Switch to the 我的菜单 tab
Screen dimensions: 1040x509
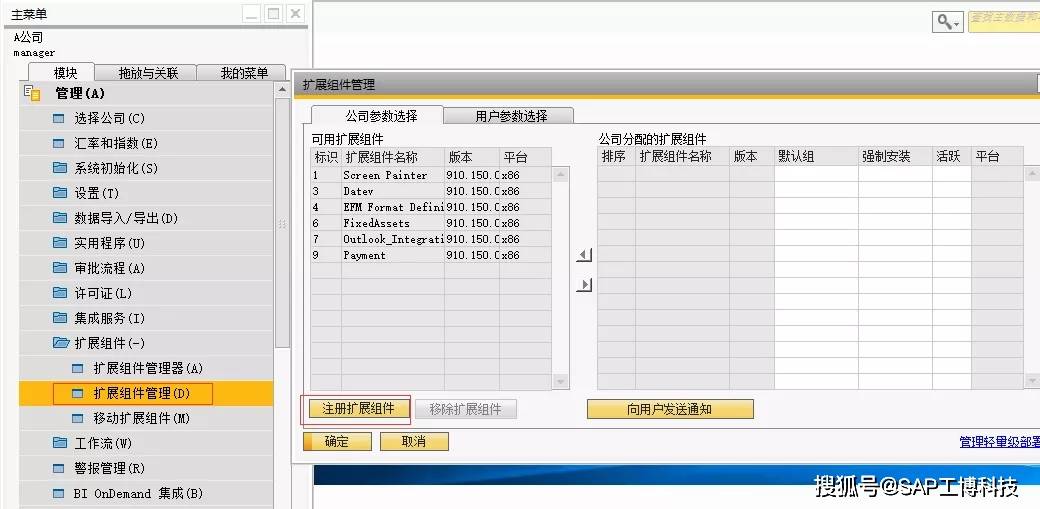pos(243,73)
